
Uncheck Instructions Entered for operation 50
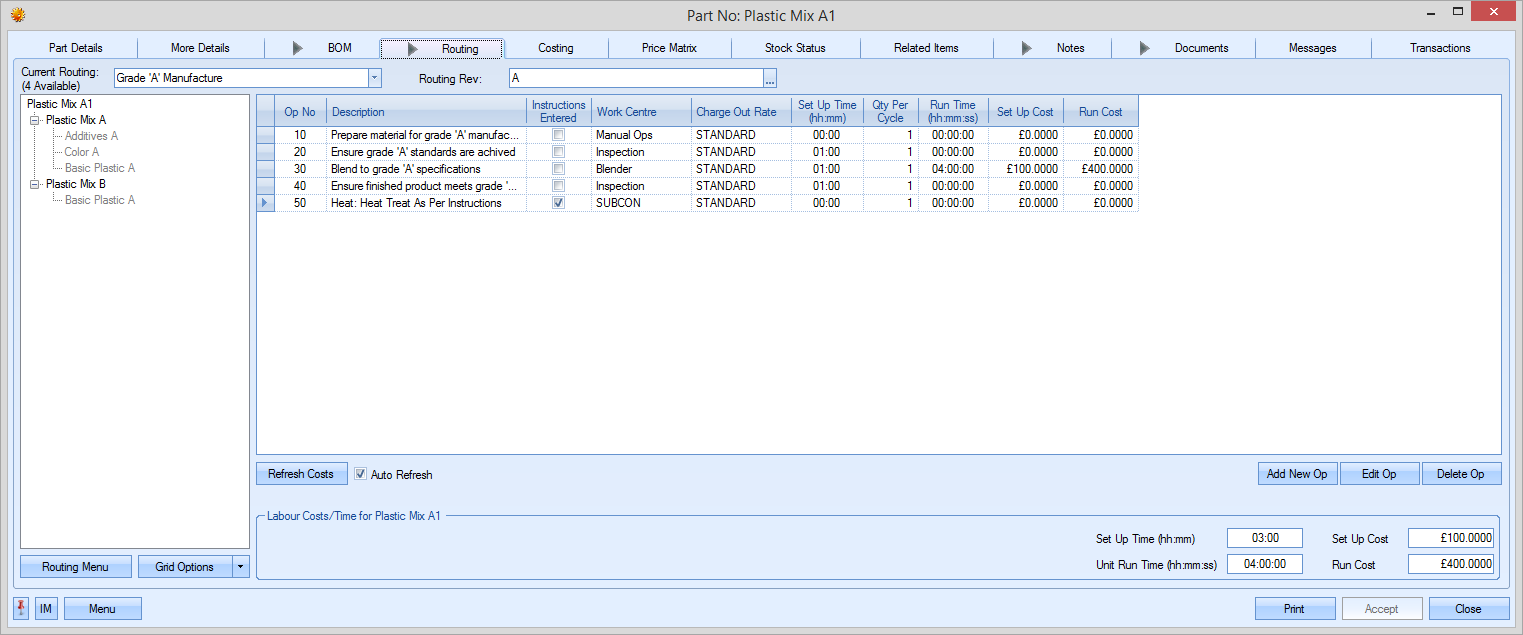[x=558, y=203]
